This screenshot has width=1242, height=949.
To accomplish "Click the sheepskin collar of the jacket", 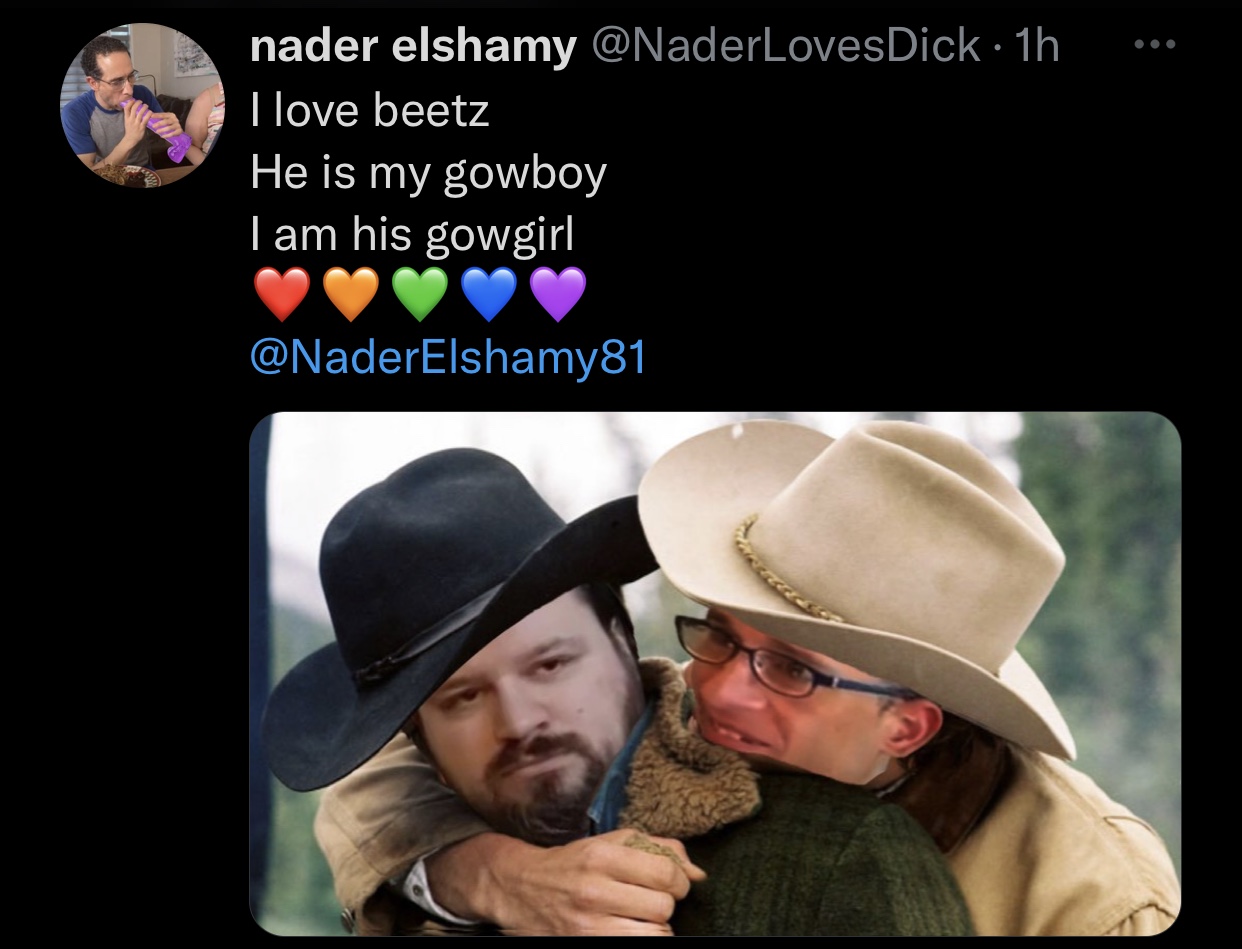I will click(688, 760).
